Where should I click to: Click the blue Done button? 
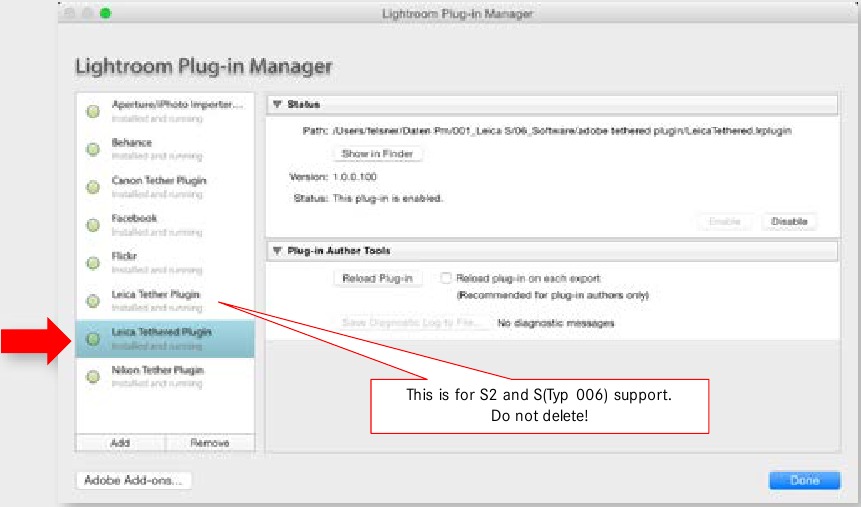tap(804, 480)
